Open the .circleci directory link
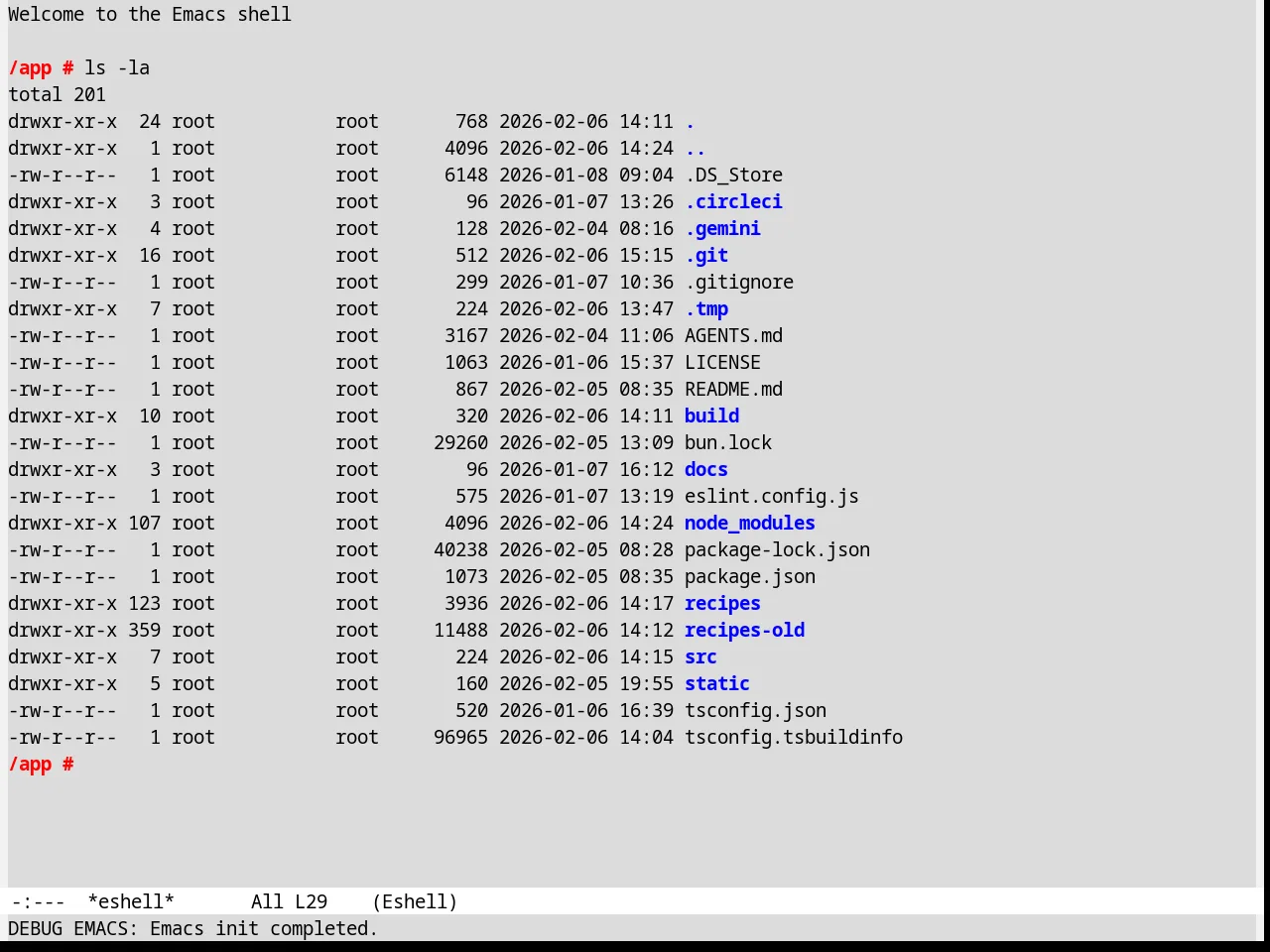 (x=733, y=201)
